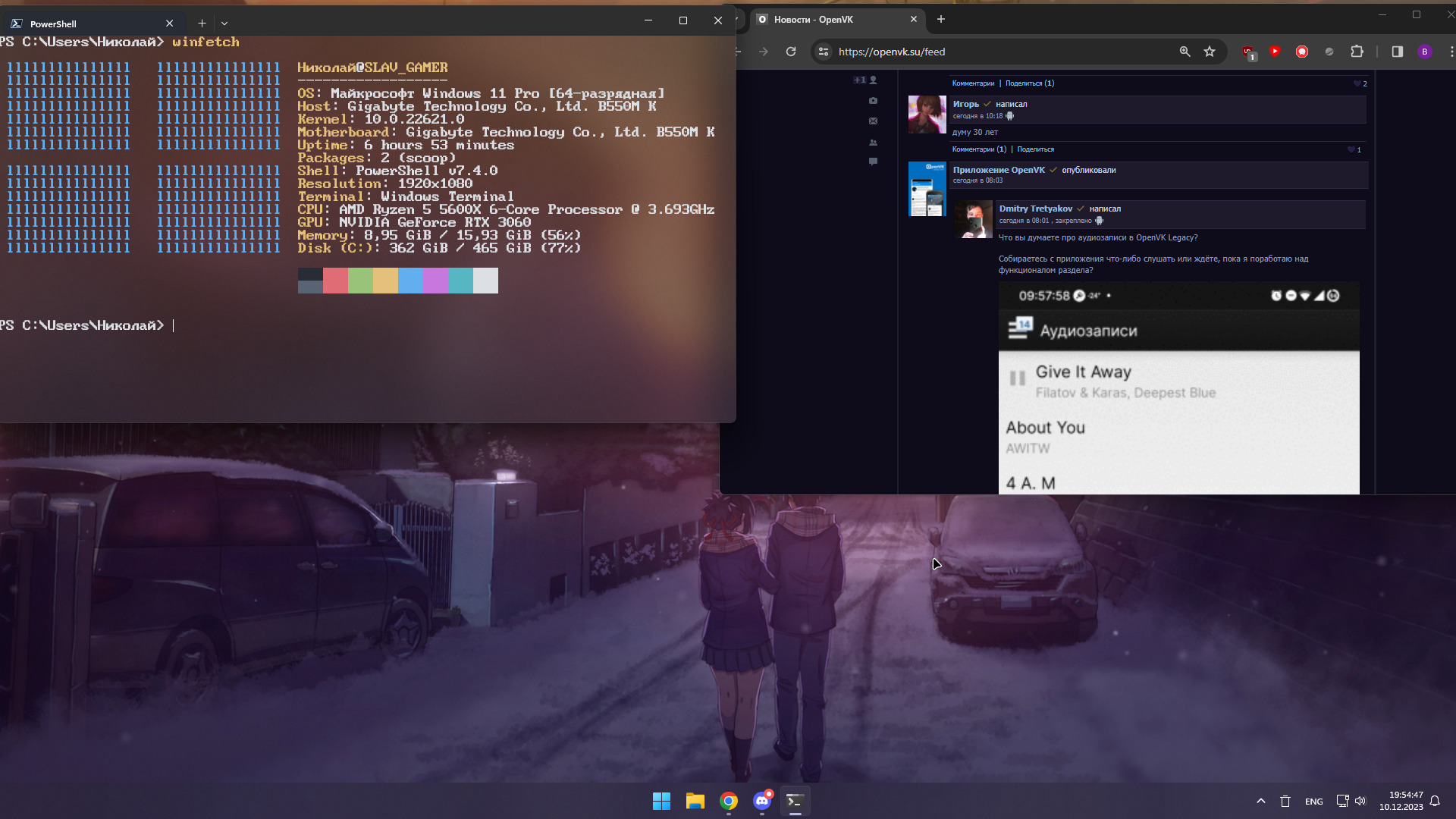Screen dimensions: 1456x819
Task: Open messages envelope icon in OpenVK sidebar
Action: (x=873, y=121)
